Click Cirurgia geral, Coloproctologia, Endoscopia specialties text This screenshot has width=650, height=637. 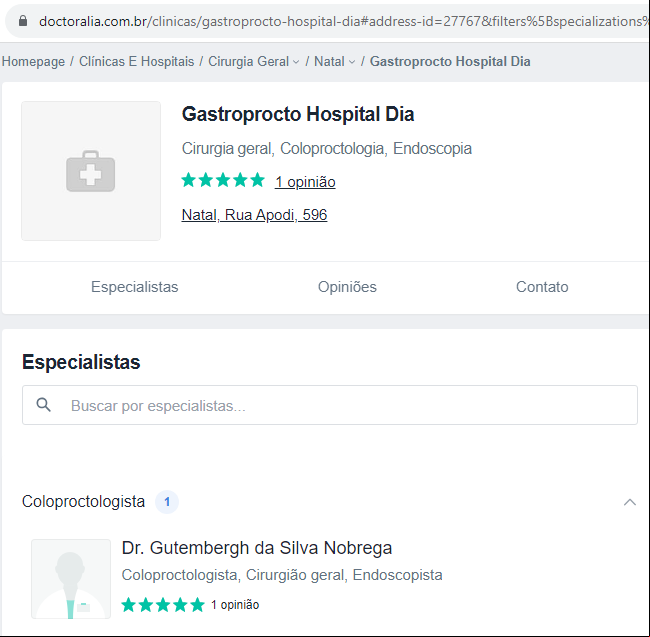[327, 148]
